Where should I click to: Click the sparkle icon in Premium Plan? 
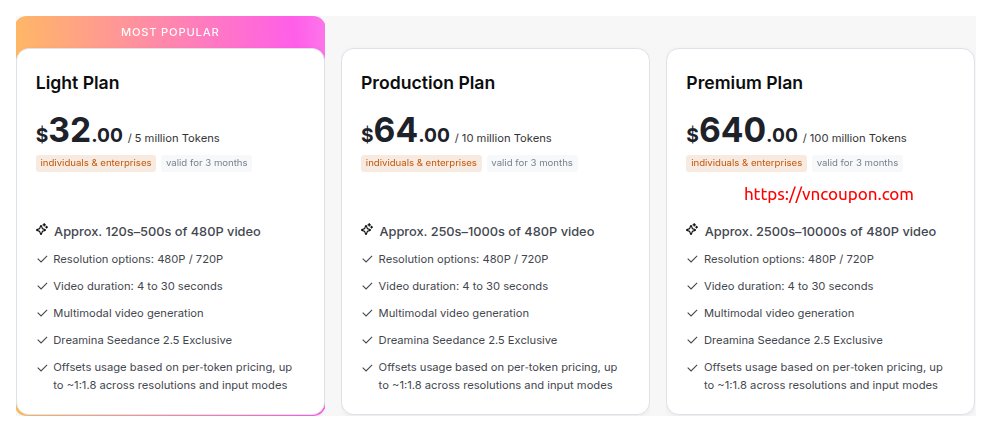tap(692, 230)
